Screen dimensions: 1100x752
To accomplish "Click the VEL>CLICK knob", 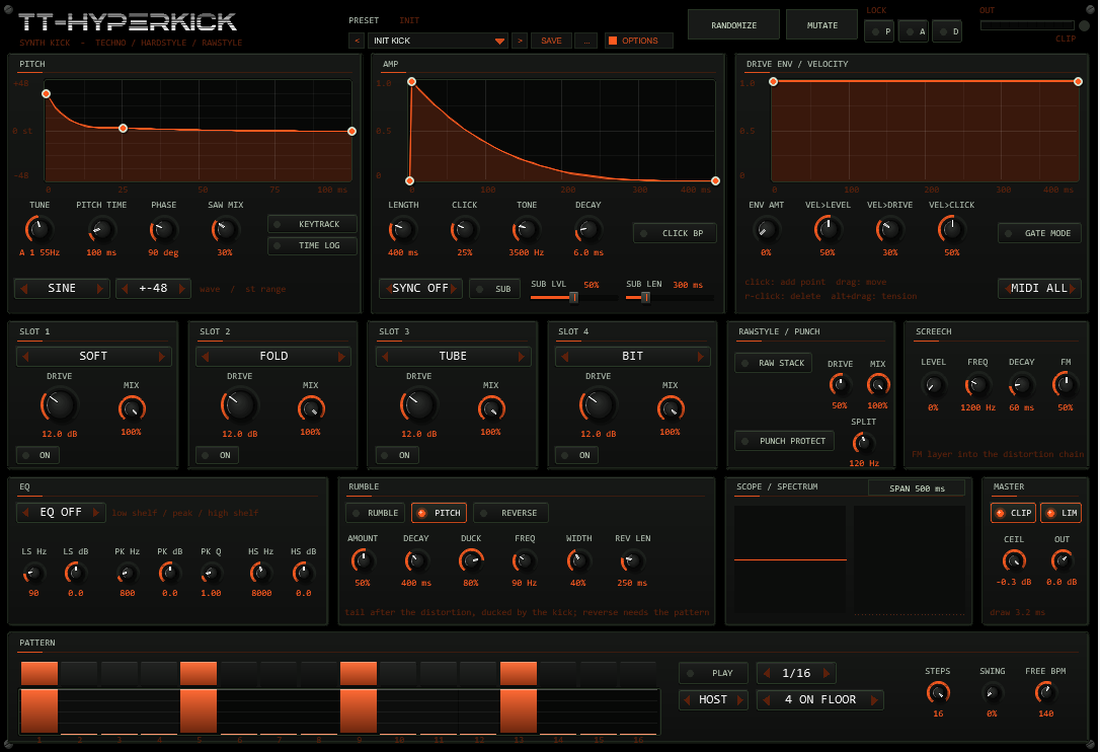I will [x=951, y=229].
